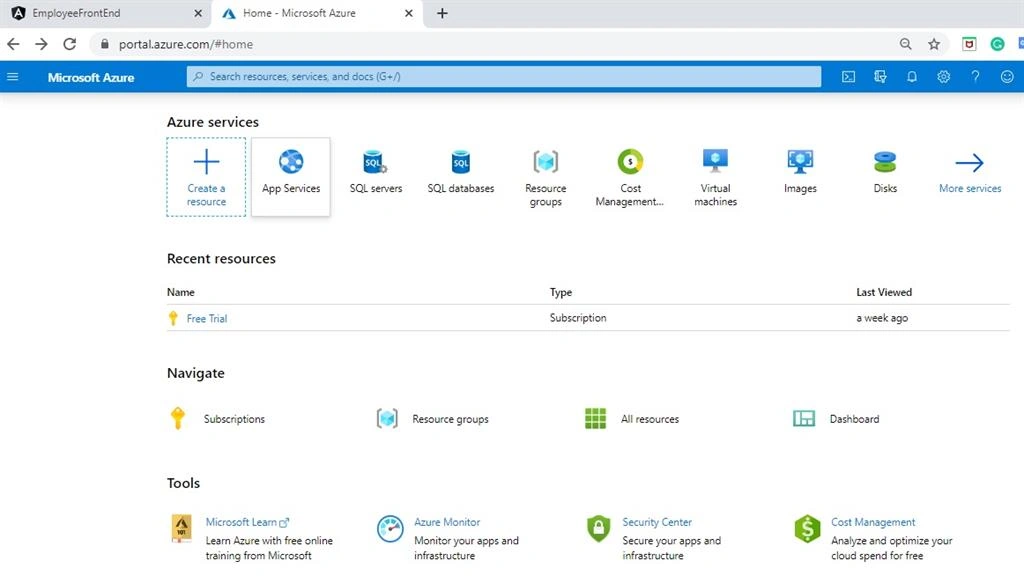Viewport: 1024px width, 576px height.
Task: Go forward in browser history
Action: 41,44
